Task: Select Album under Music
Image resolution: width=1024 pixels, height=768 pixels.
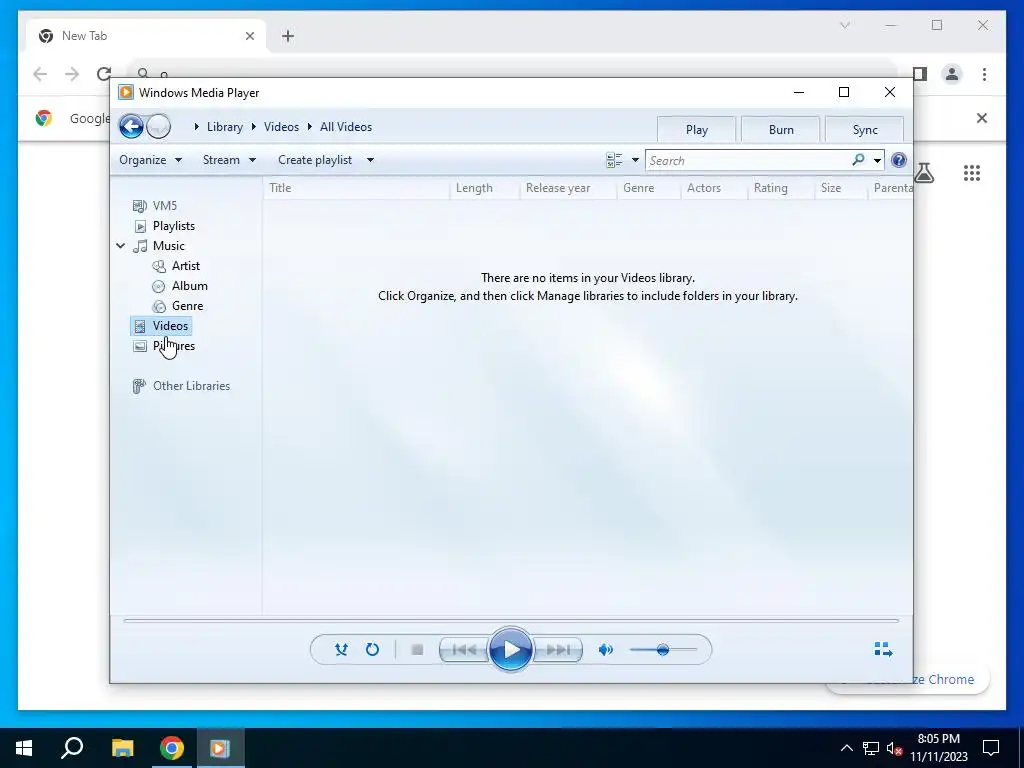Action: 180,286
